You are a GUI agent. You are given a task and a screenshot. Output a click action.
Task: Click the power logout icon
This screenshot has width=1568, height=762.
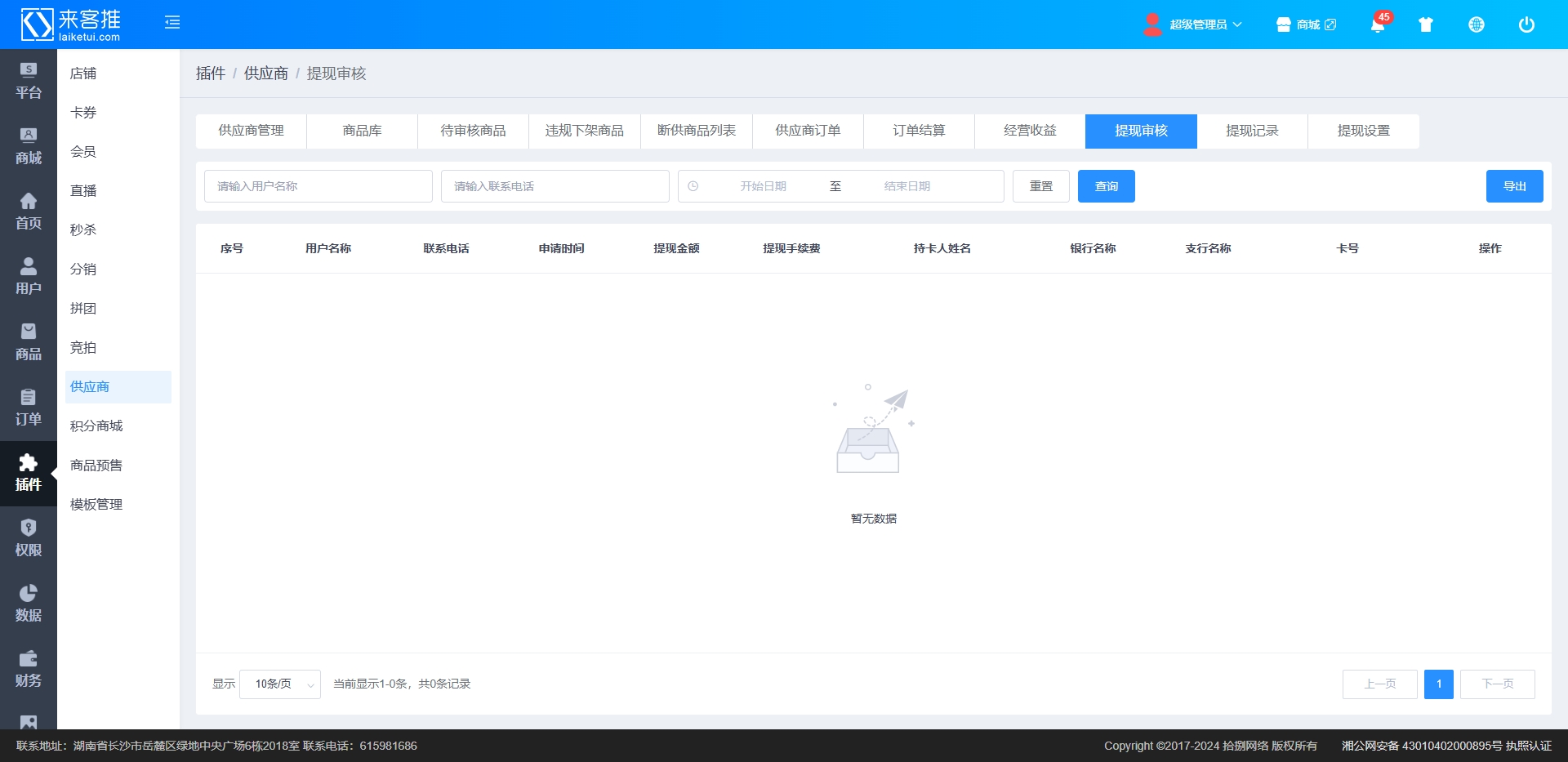click(1526, 25)
